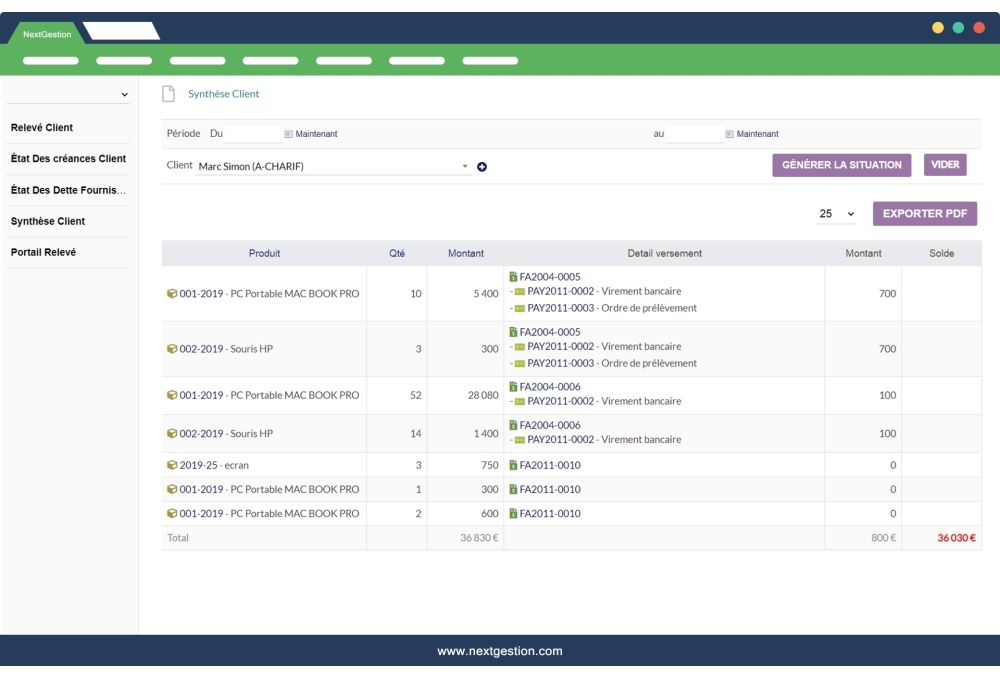The height and width of the screenshot is (679, 1000).
Task: Click the document icon next to Synthèse Client title
Action: pyautogui.click(x=168, y=93)
